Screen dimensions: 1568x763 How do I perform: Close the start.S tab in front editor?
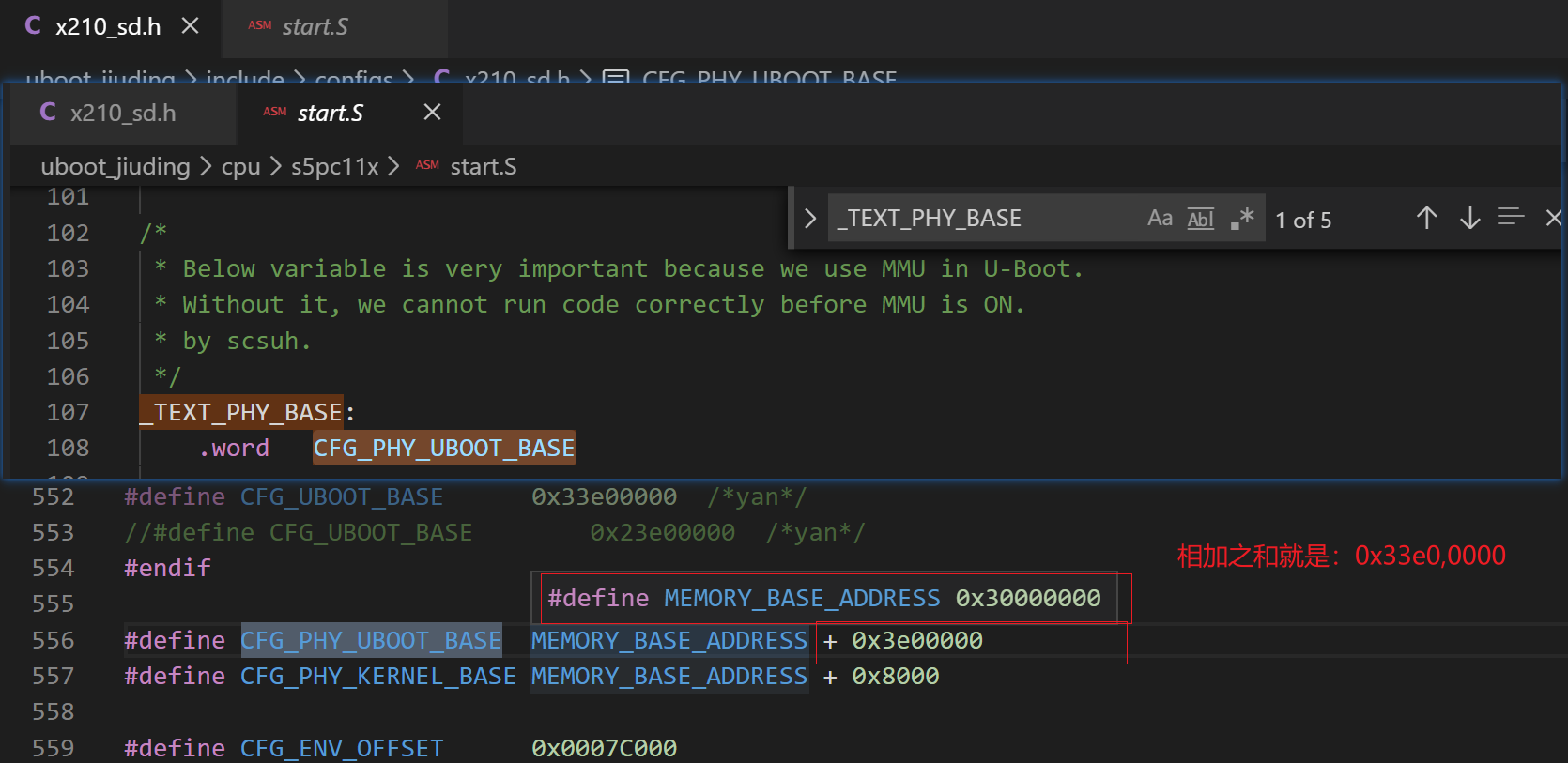432,112
